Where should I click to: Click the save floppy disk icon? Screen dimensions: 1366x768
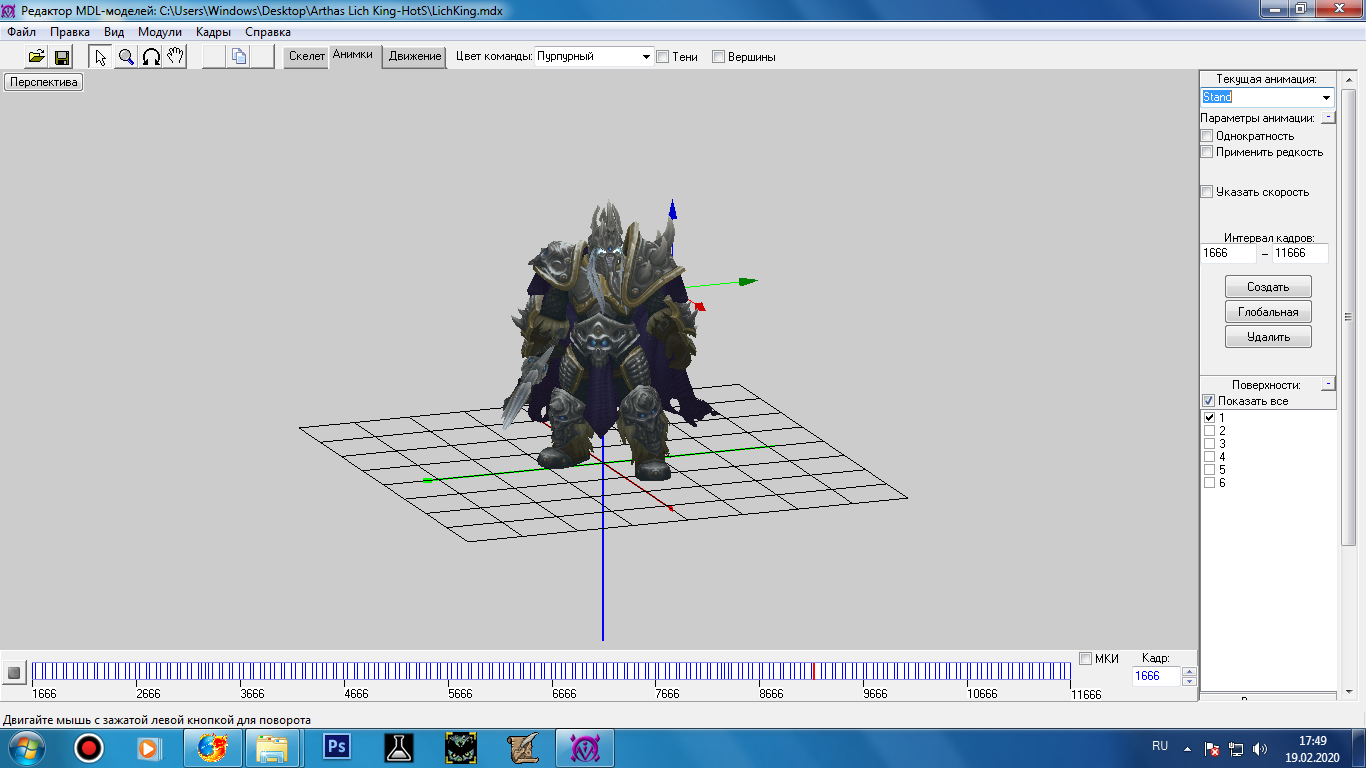(61, 57)
